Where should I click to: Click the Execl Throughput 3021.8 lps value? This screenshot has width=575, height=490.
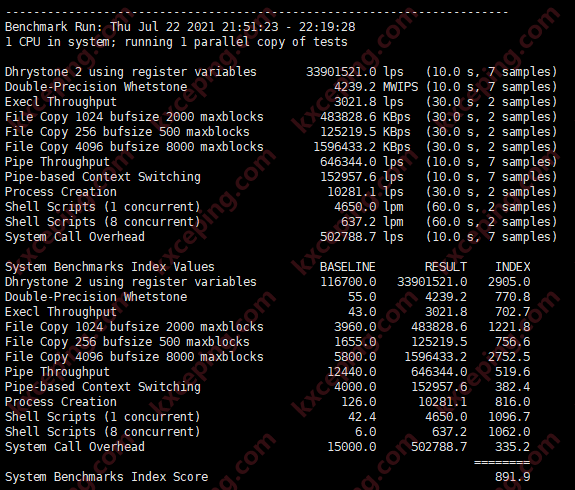[x=369, y=102]
